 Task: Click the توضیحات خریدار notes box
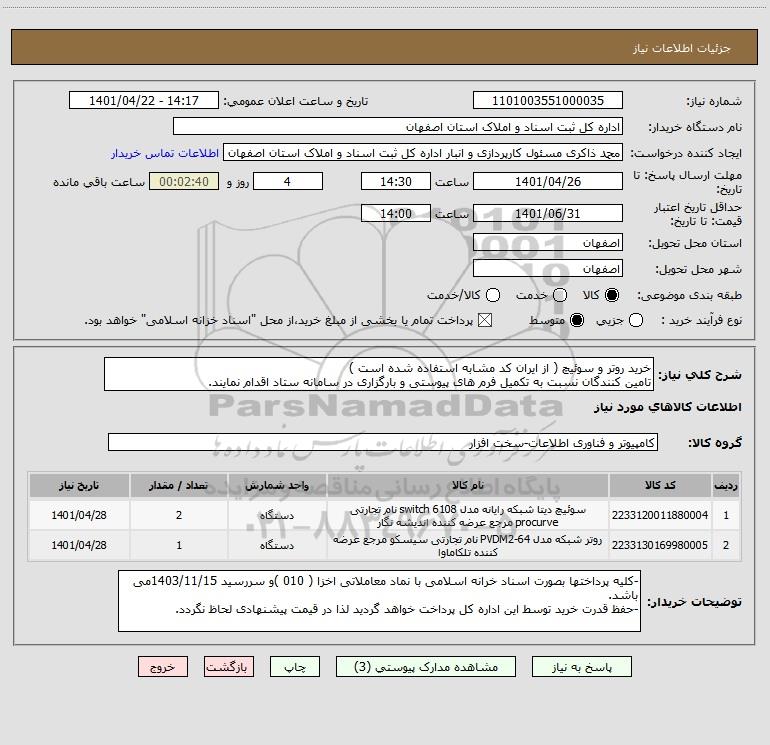coord(379,601)
